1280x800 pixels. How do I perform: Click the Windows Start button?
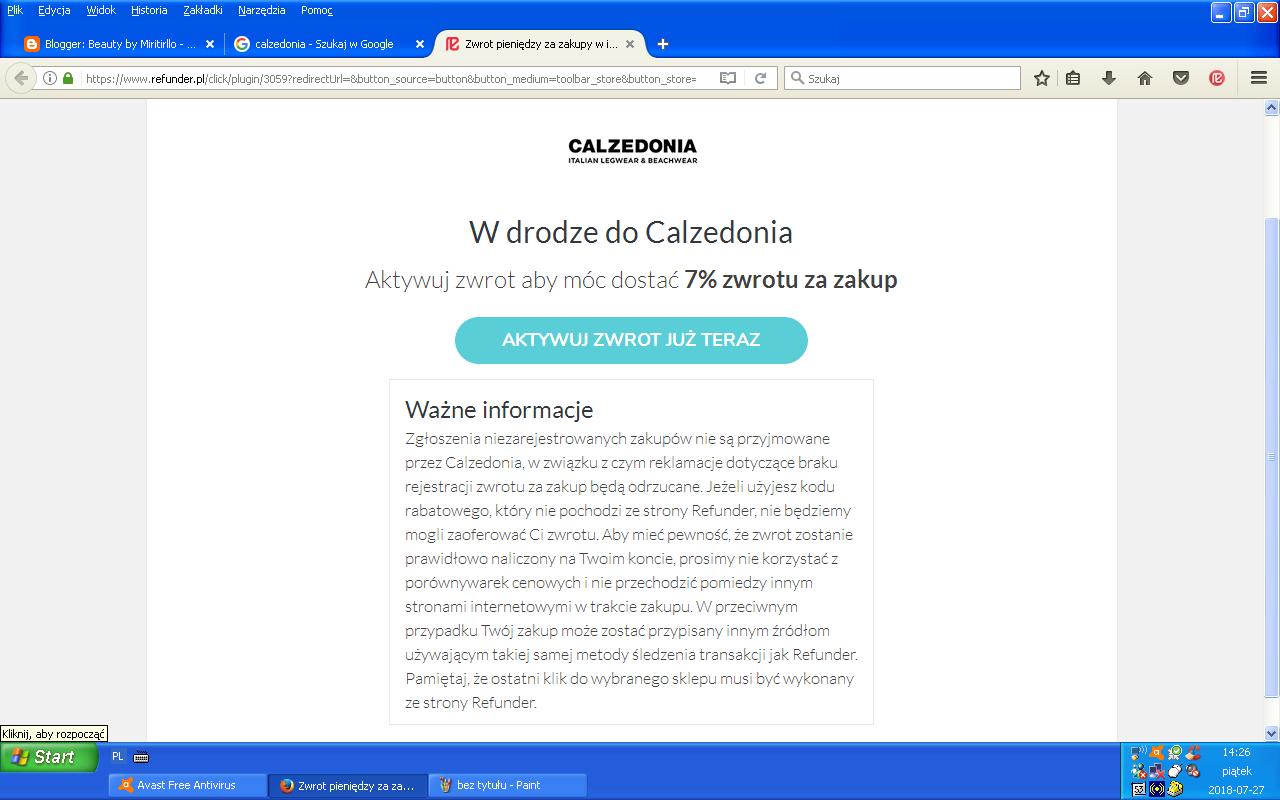point(49,757)
